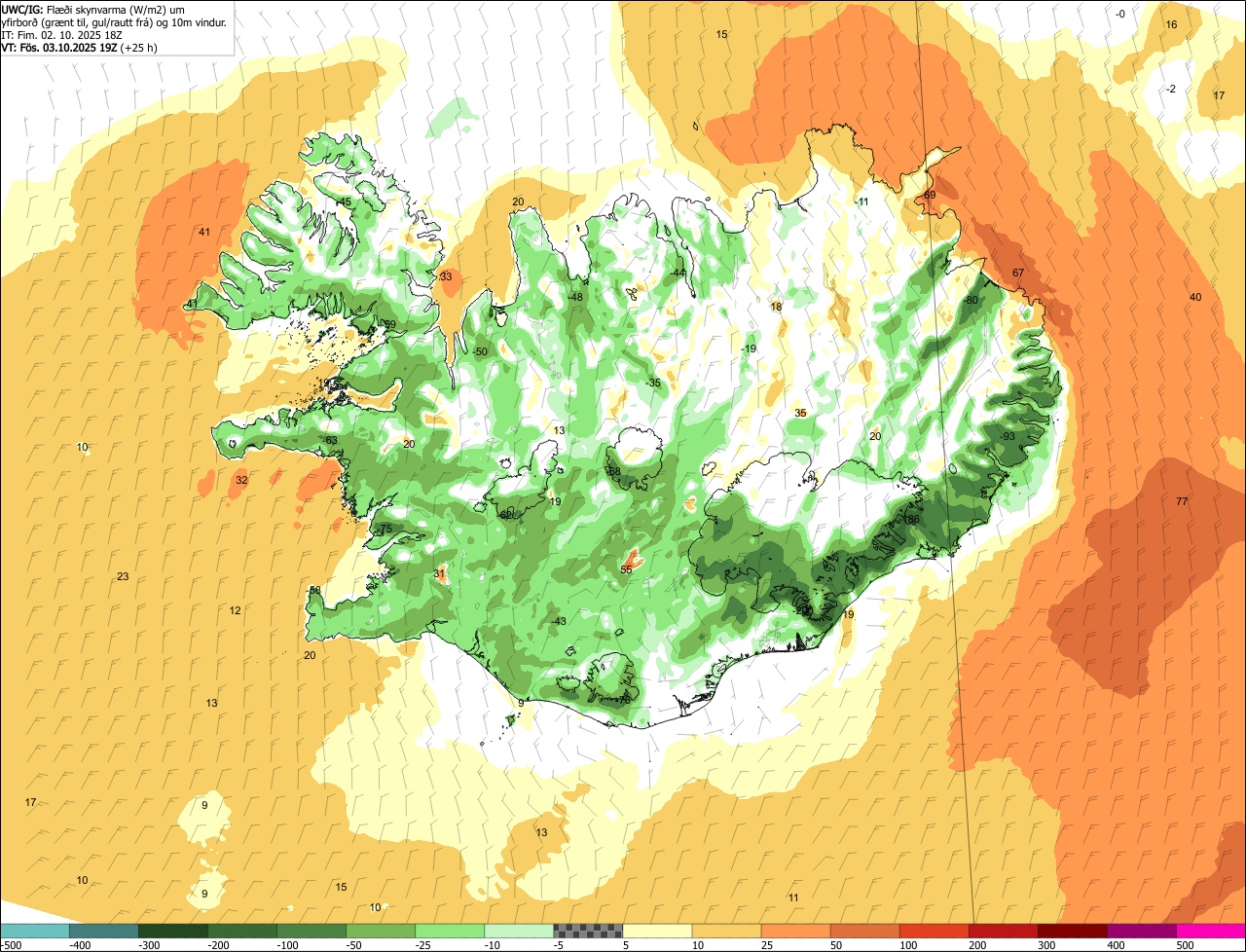Click the '-2' value in the northeast sea
Image resolution: width=1246 pixels, height=952 pixels.
pos(1171,89)
